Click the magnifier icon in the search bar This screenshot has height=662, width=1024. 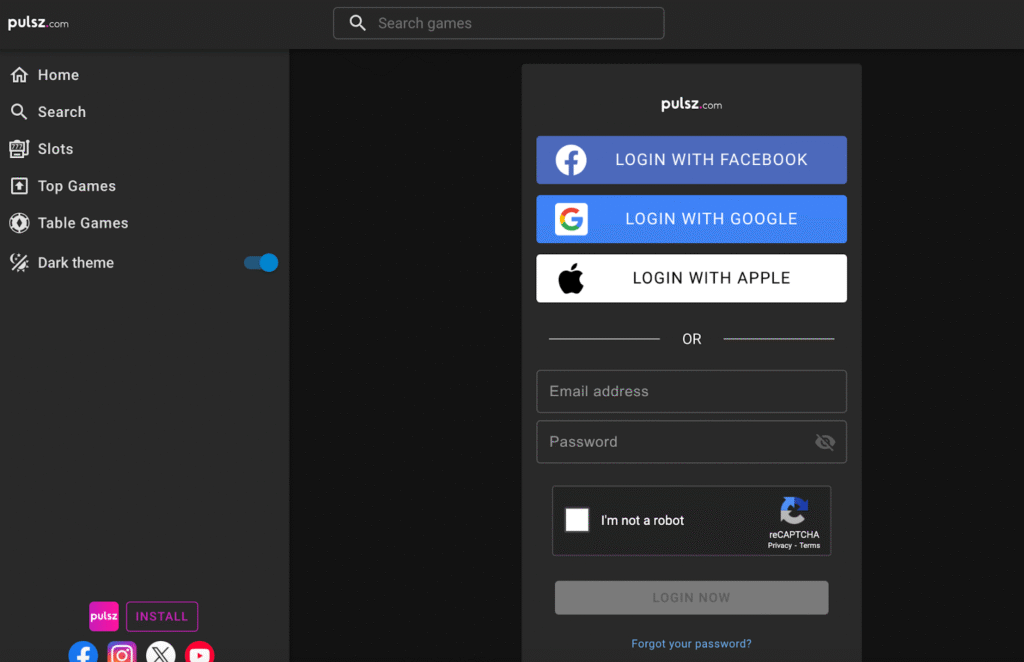point(357,23)
